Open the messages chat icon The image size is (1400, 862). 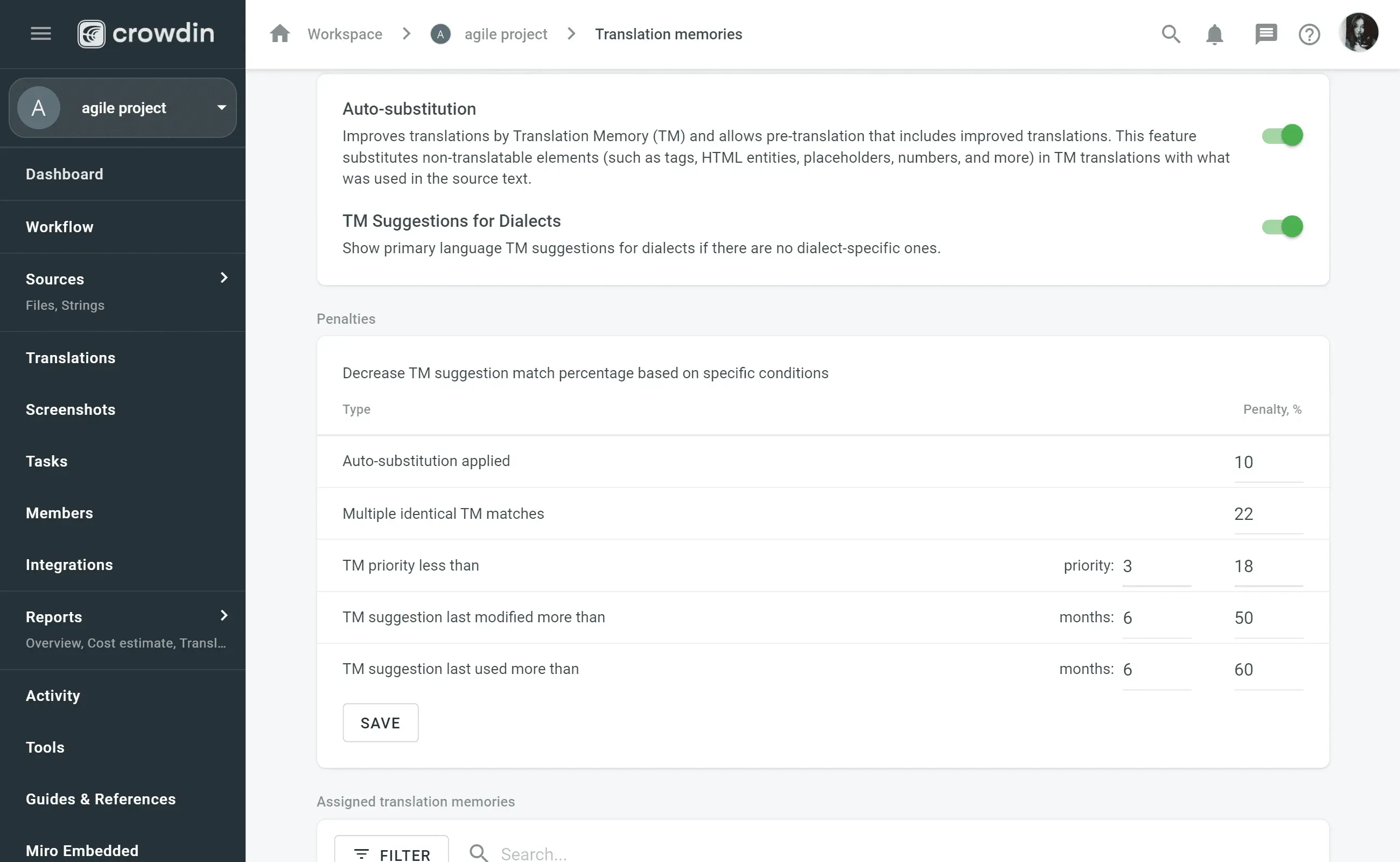(x=1265, y=34)
